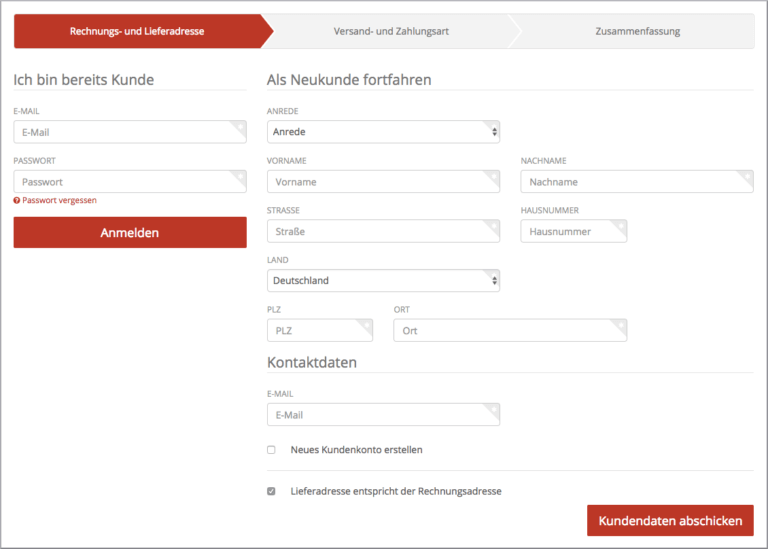The width and height of the screenshot is (768, 549).
Task: Focus the Kontaktdaten E-Mail field
Action: [383, 415]
